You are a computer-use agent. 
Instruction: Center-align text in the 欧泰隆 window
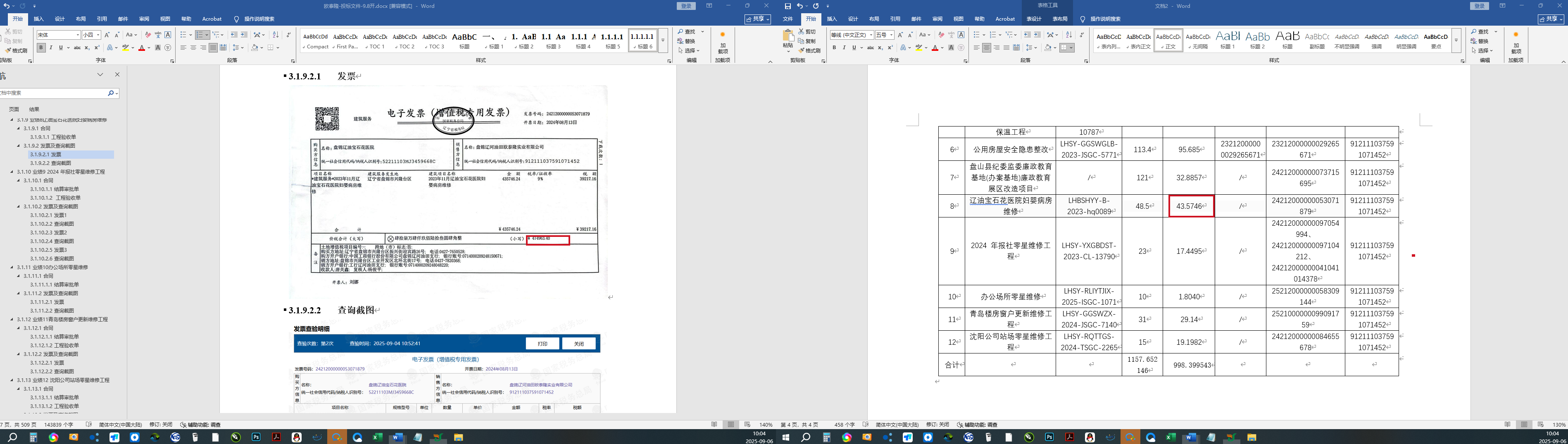pyautogui.click(x=193, y=48)
